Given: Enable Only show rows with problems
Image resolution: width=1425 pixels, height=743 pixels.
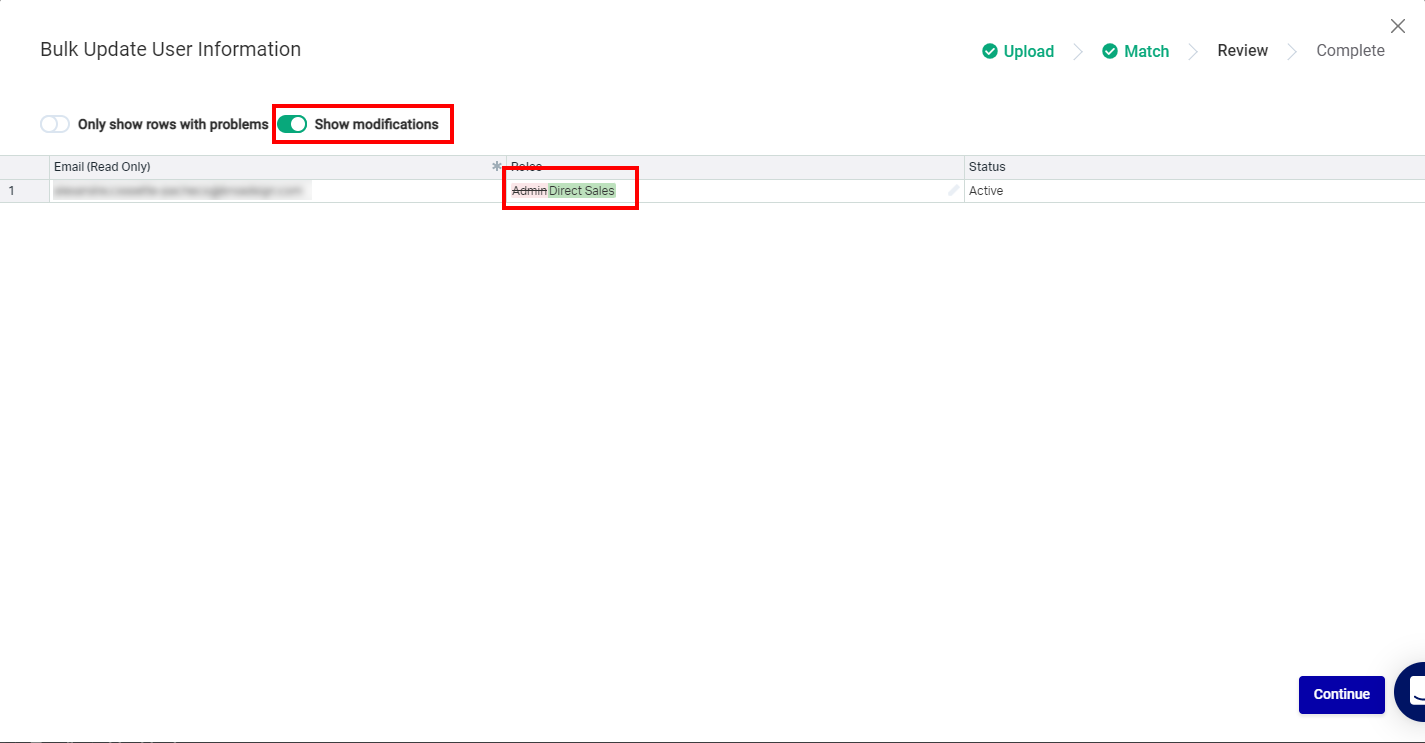Looking at the screenshot, I should click(55, 124).
